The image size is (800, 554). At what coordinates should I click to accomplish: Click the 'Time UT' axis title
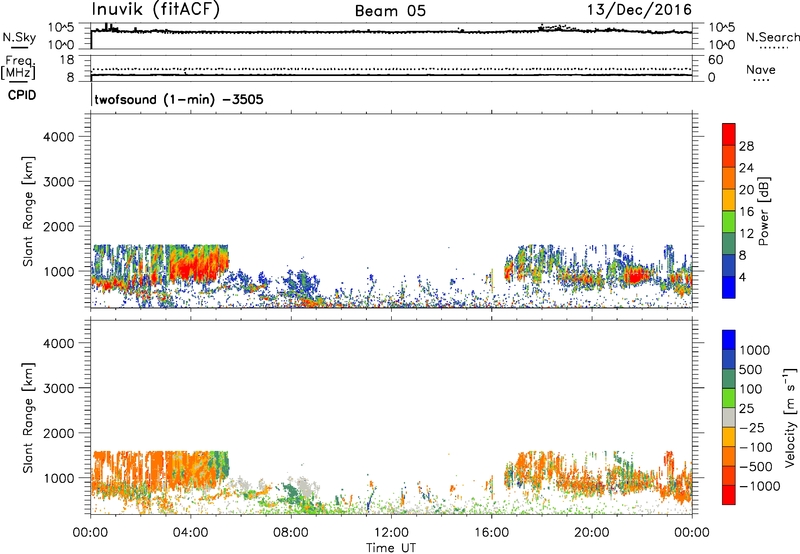(x=391, y=548)
